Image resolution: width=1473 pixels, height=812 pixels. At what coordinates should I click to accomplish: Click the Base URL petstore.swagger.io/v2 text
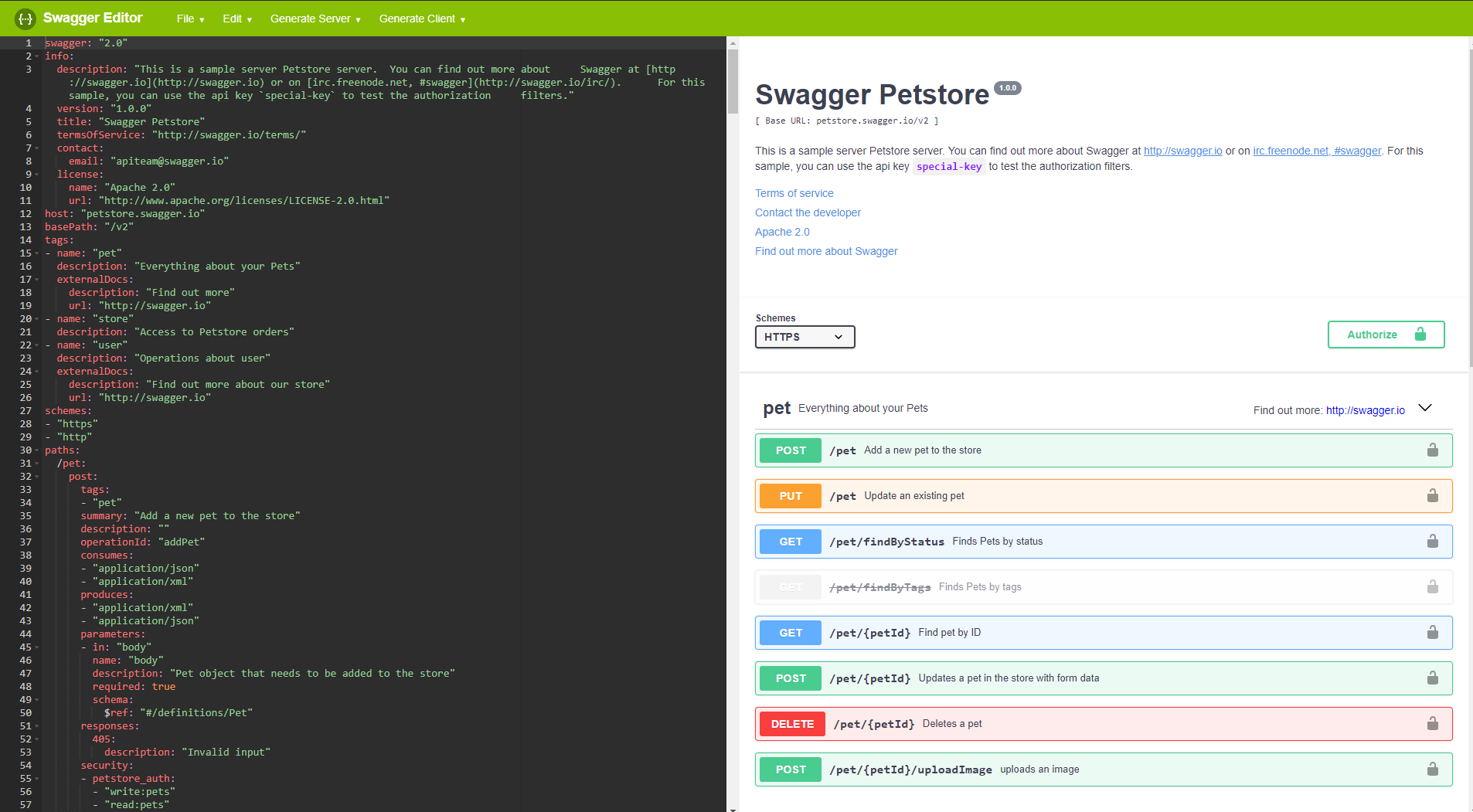846,121
